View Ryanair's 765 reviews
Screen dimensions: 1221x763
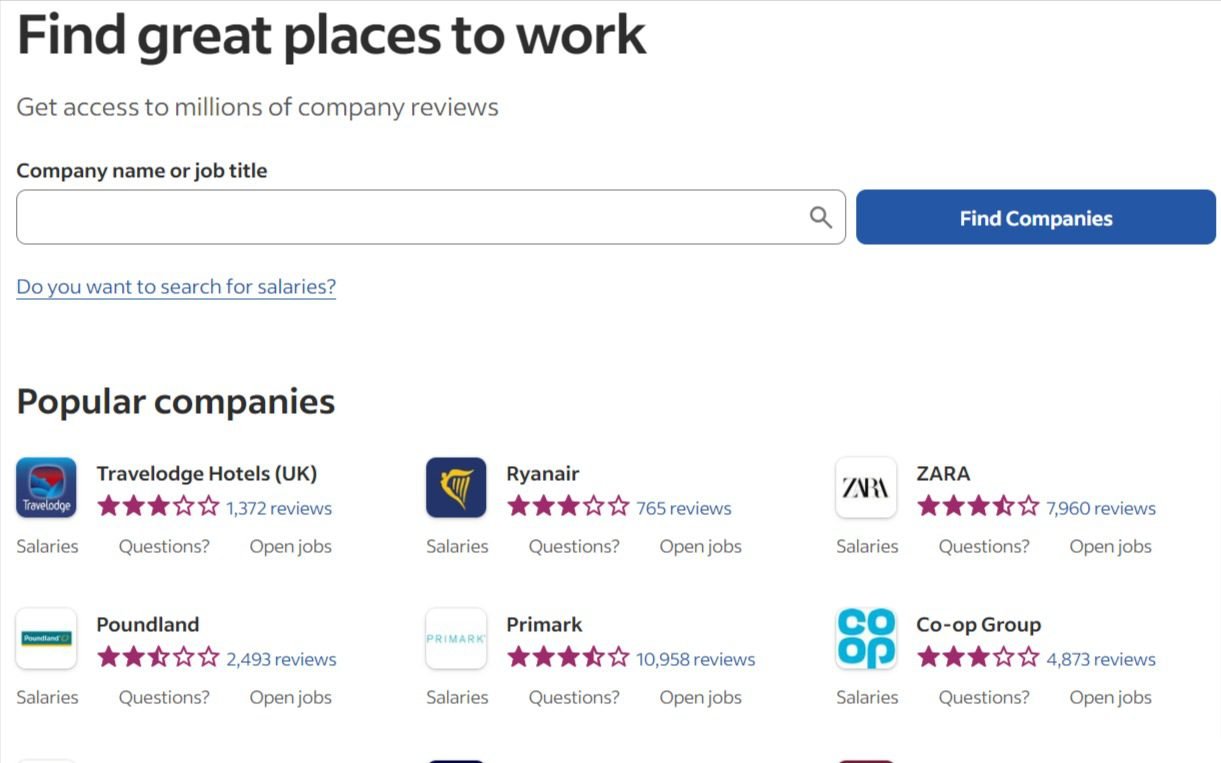pos(683,508)
